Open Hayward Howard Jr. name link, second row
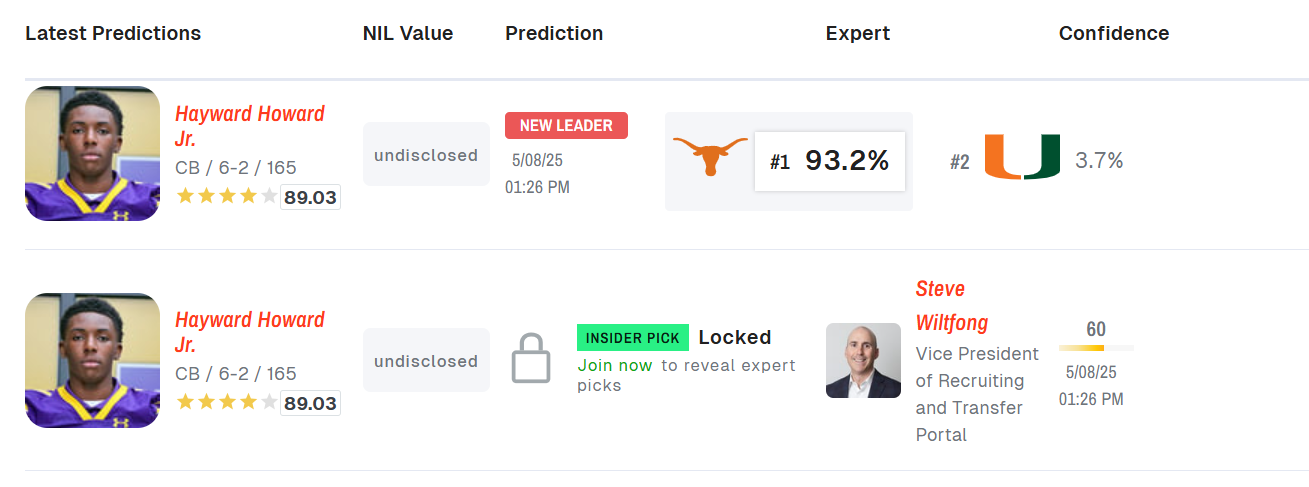The height and width of the screenshot is (487, 1309). pyautogui.click(x=250, y=332)
